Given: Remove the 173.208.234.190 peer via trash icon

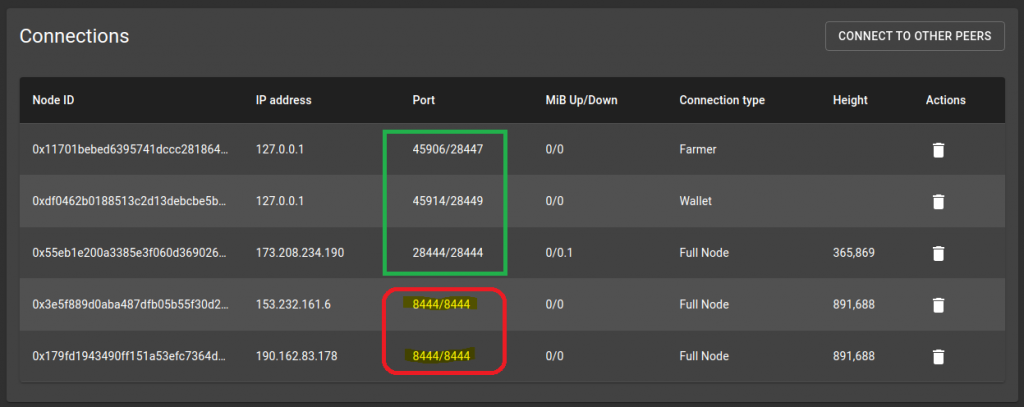Looking at the screenshot, I should tap(938, 253).
